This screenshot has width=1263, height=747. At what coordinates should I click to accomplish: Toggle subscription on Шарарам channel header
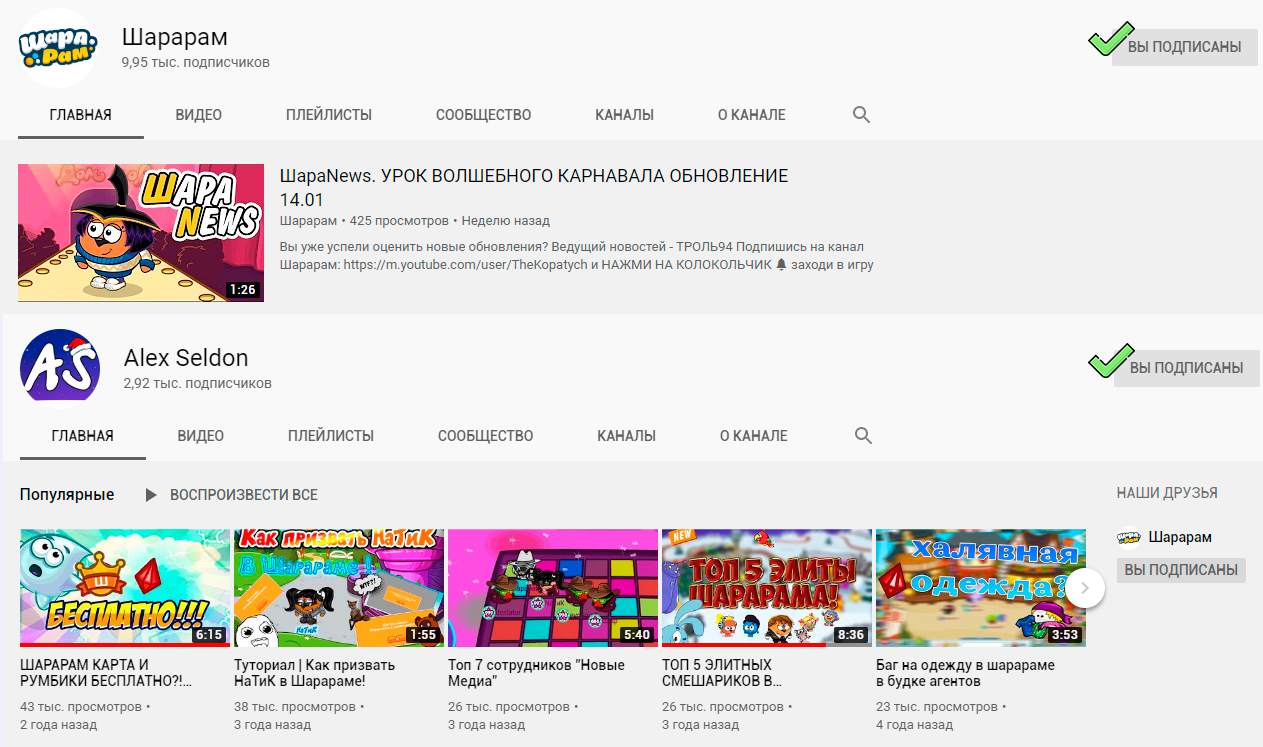coord(1184,47)
